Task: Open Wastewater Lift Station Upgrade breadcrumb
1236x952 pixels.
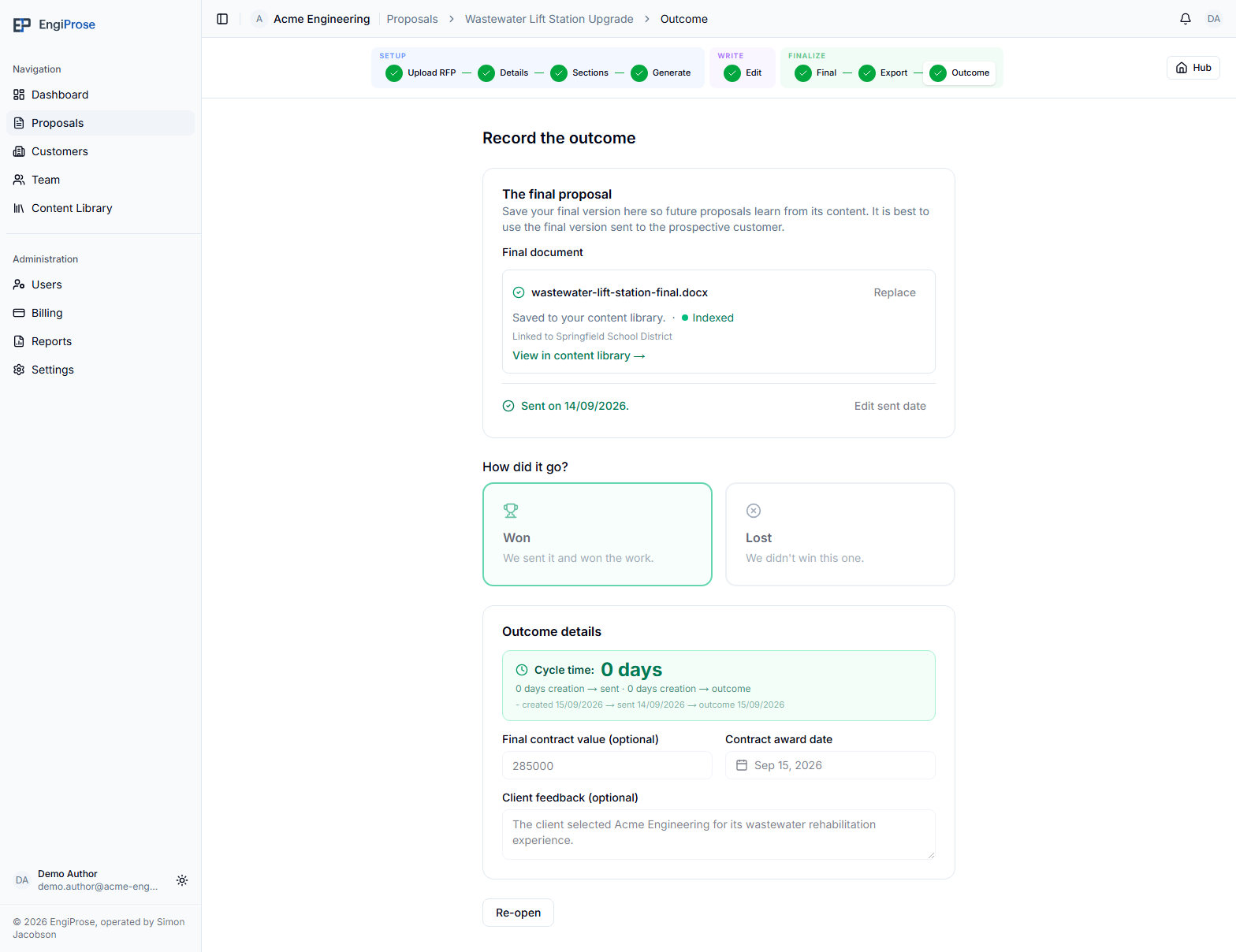Action: click(x=549, y=19)
